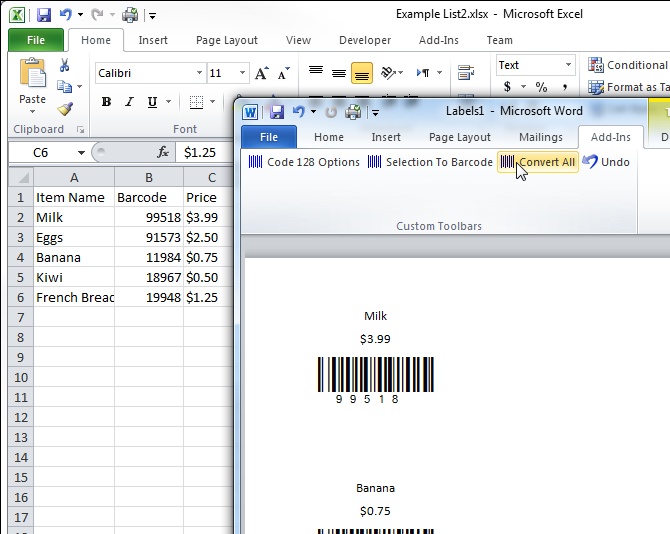Apply top align in Excel
670x534 pixels.
click(x=316, y=71)
